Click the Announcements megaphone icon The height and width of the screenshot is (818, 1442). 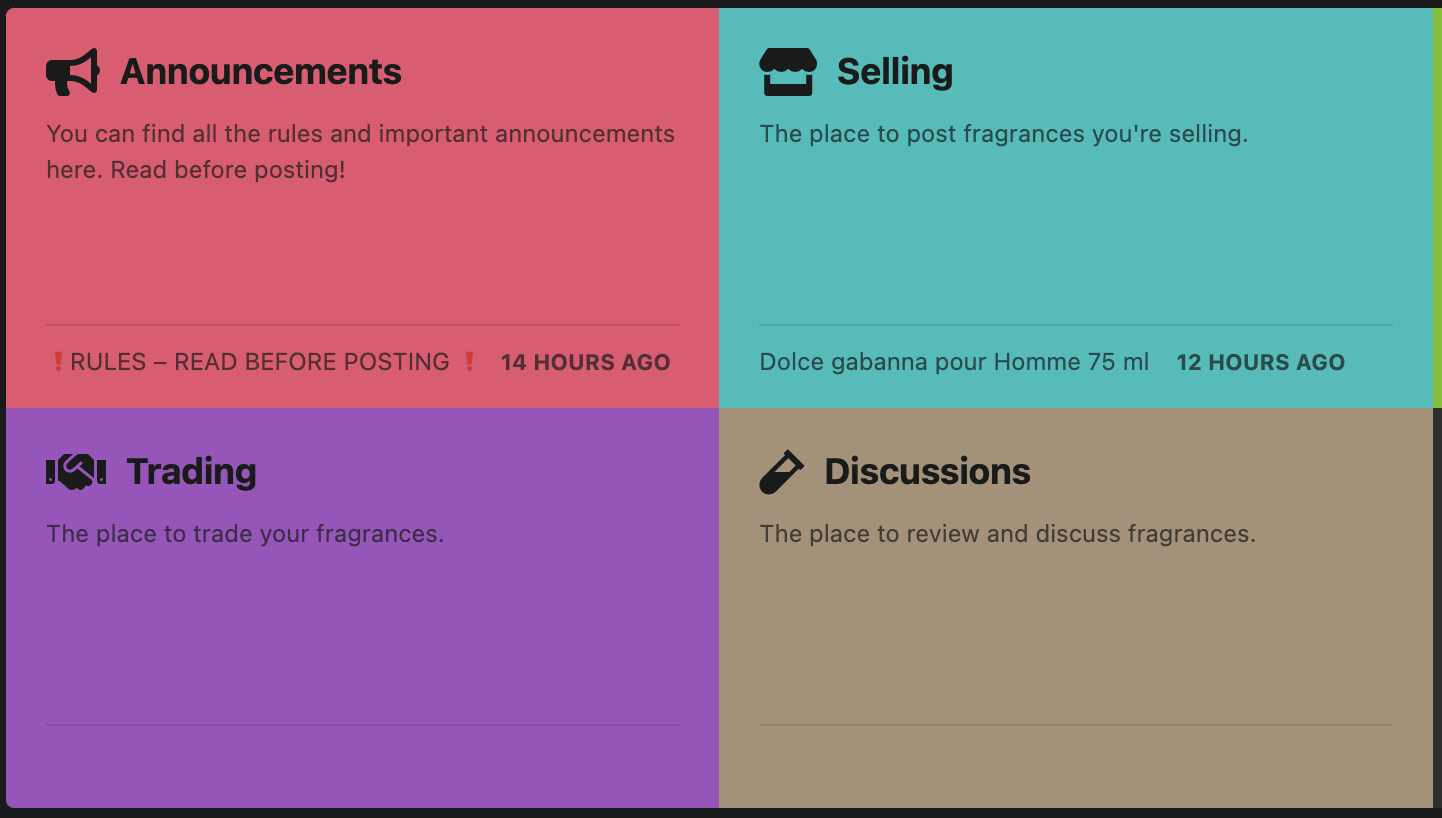tap(73, 72)
